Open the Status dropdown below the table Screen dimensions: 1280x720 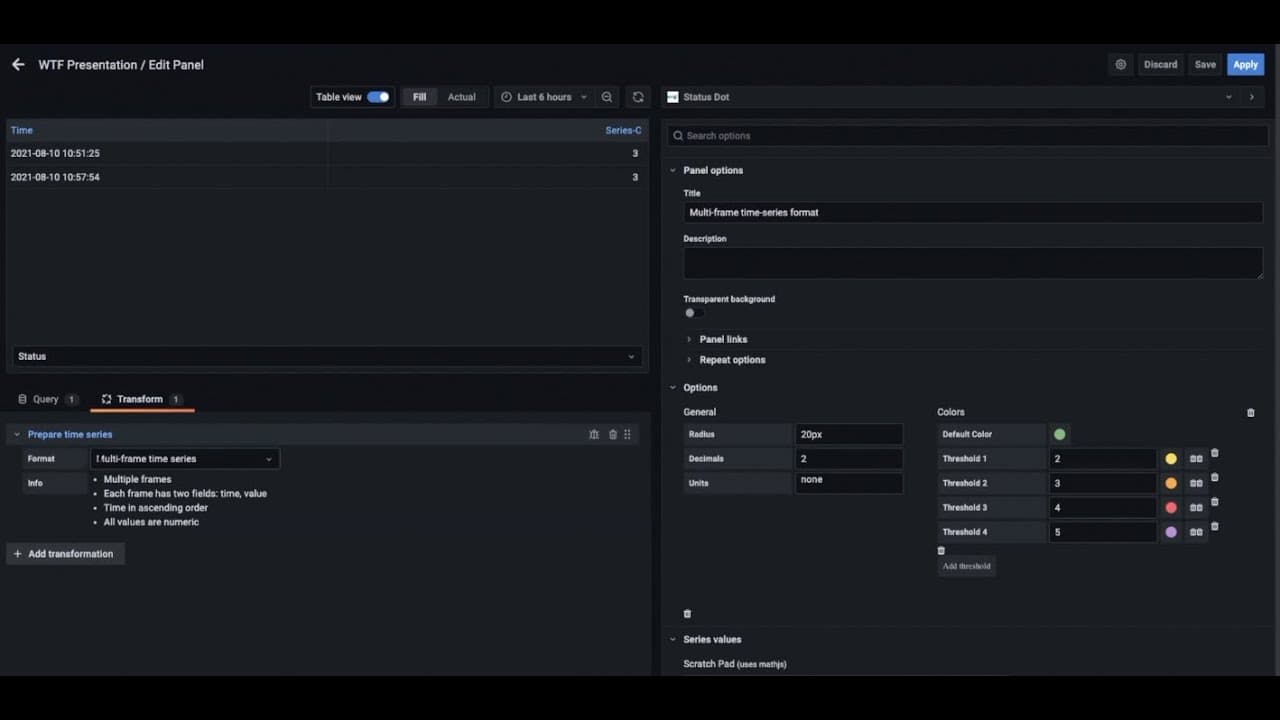click(326, 356)
